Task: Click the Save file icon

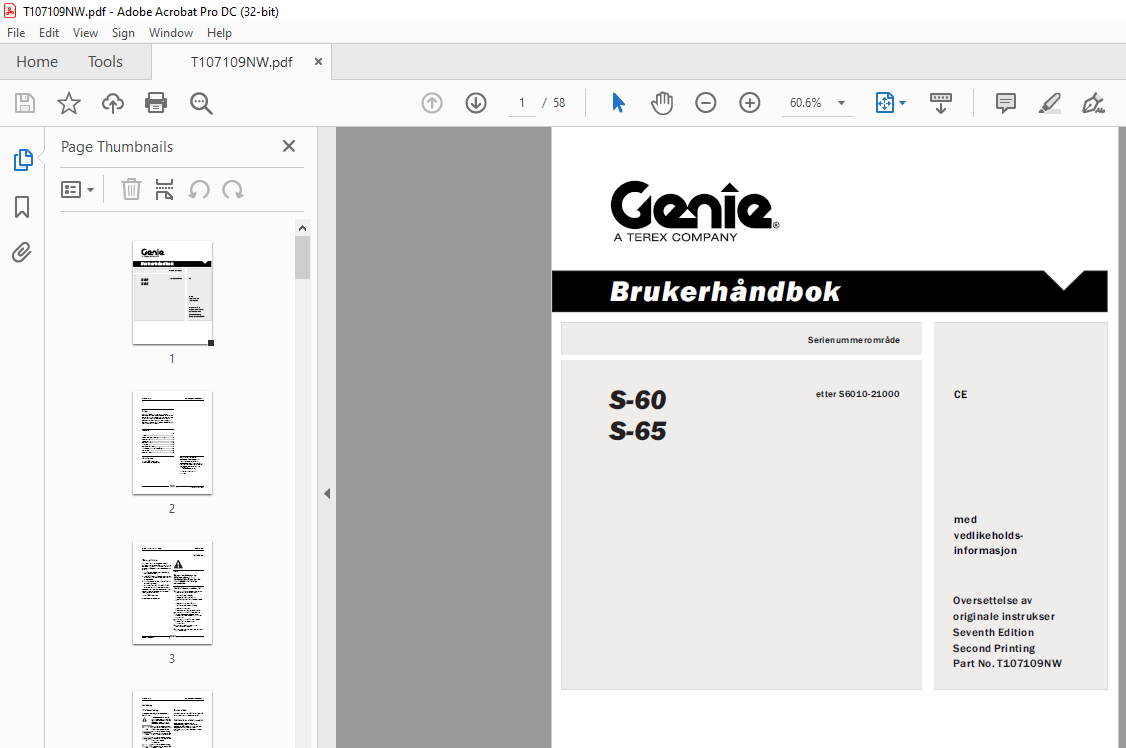Action: click(25, 103)
